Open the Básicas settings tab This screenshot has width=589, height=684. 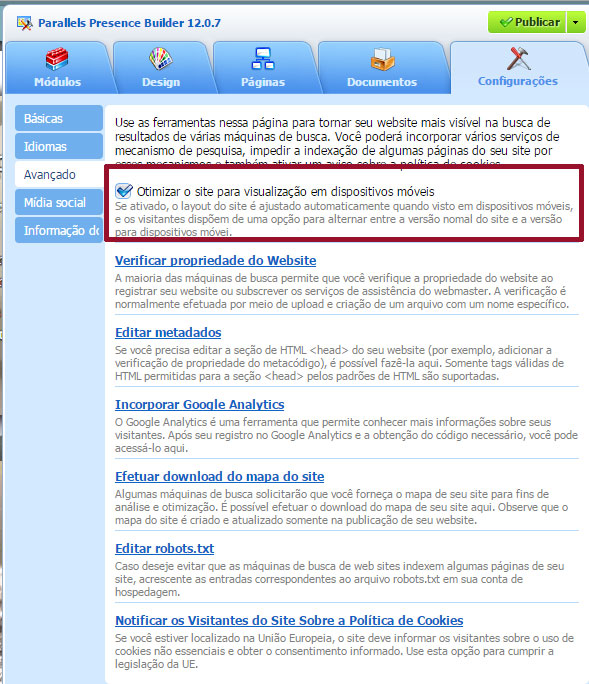pos(59,118)
